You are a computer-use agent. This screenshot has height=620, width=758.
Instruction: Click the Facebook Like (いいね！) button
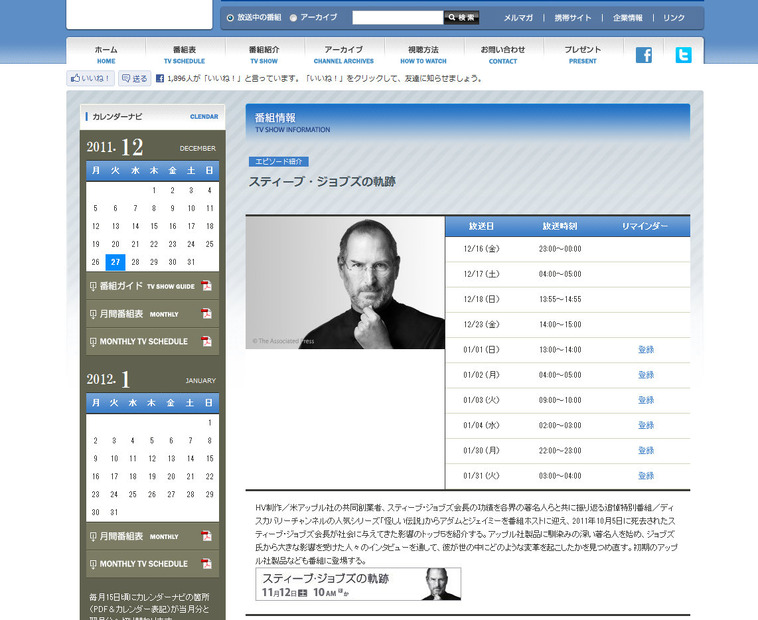point(90,78)
